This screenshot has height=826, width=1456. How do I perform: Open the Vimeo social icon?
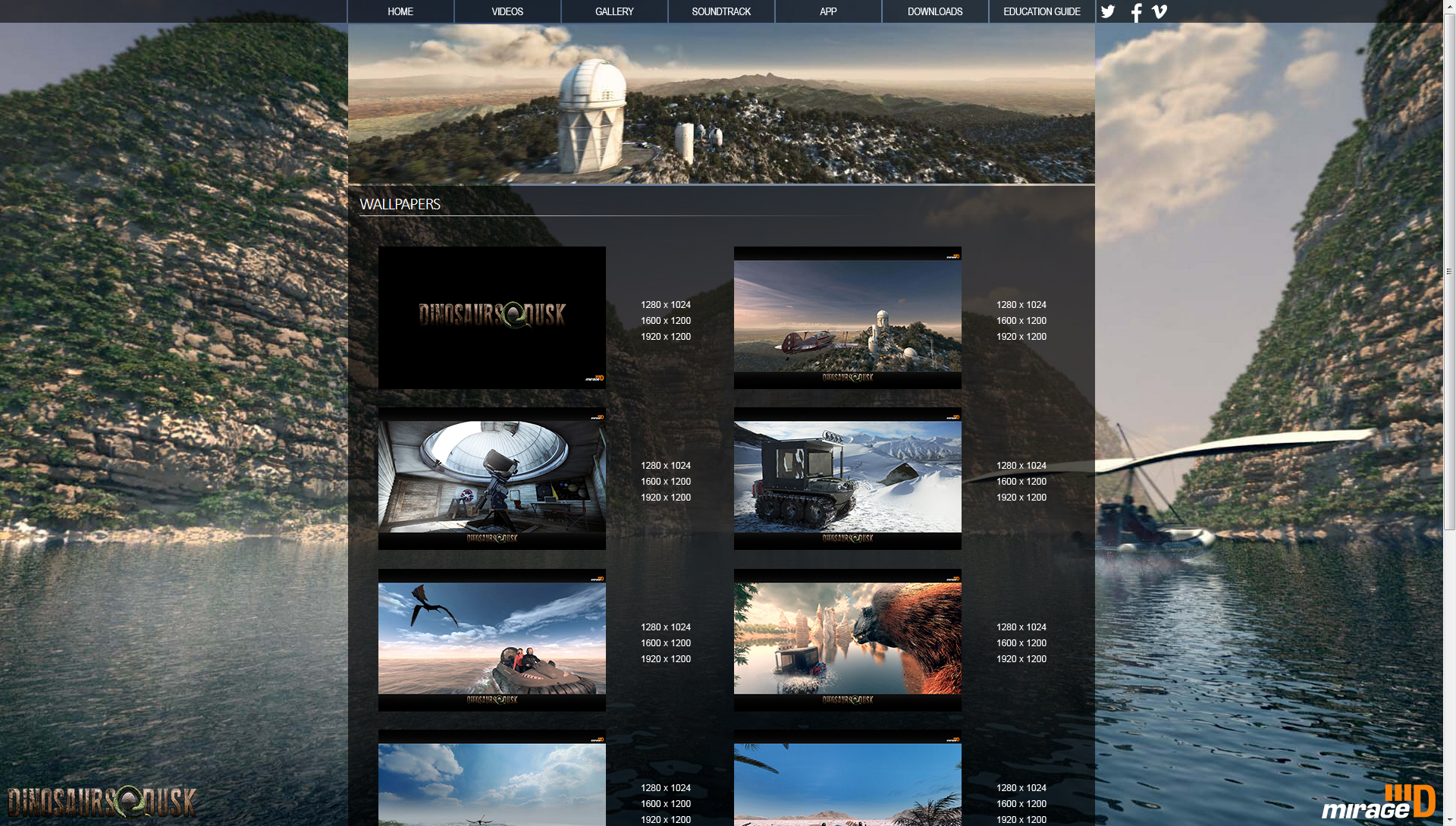click(x=1159, y=11)
